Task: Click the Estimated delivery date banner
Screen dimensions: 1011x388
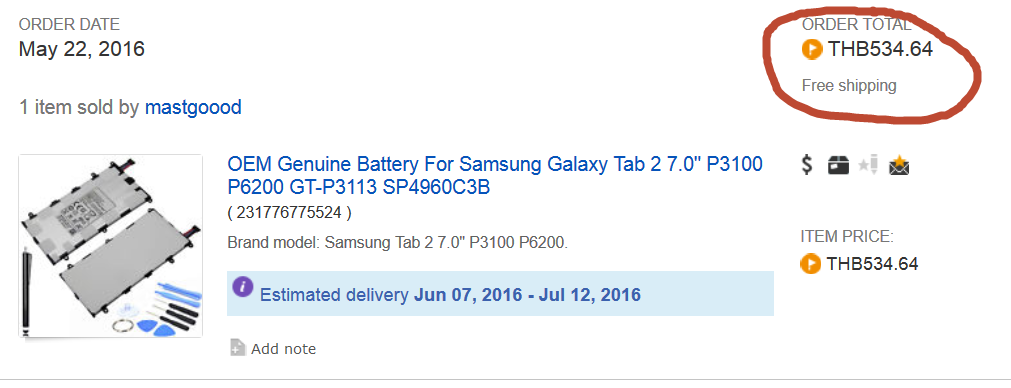Action: 500,293
